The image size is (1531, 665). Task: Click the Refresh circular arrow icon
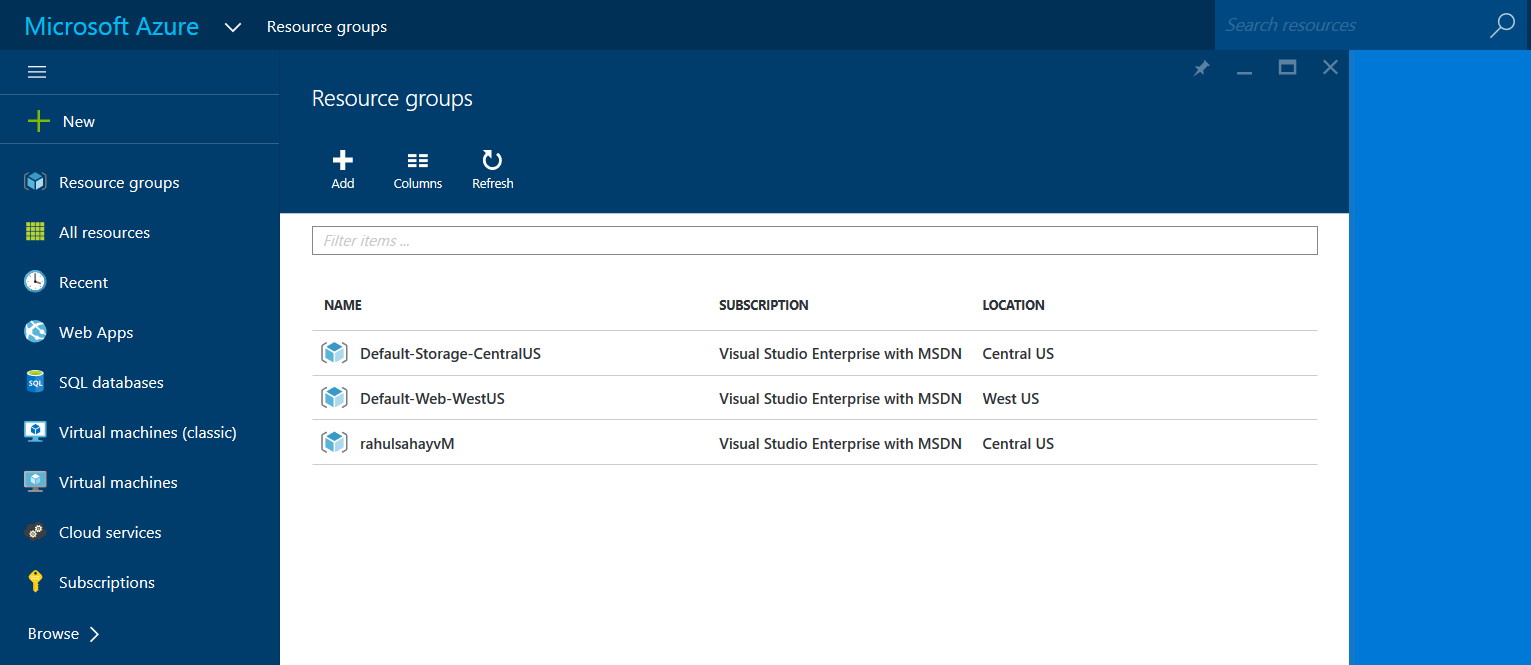(492, 160)
